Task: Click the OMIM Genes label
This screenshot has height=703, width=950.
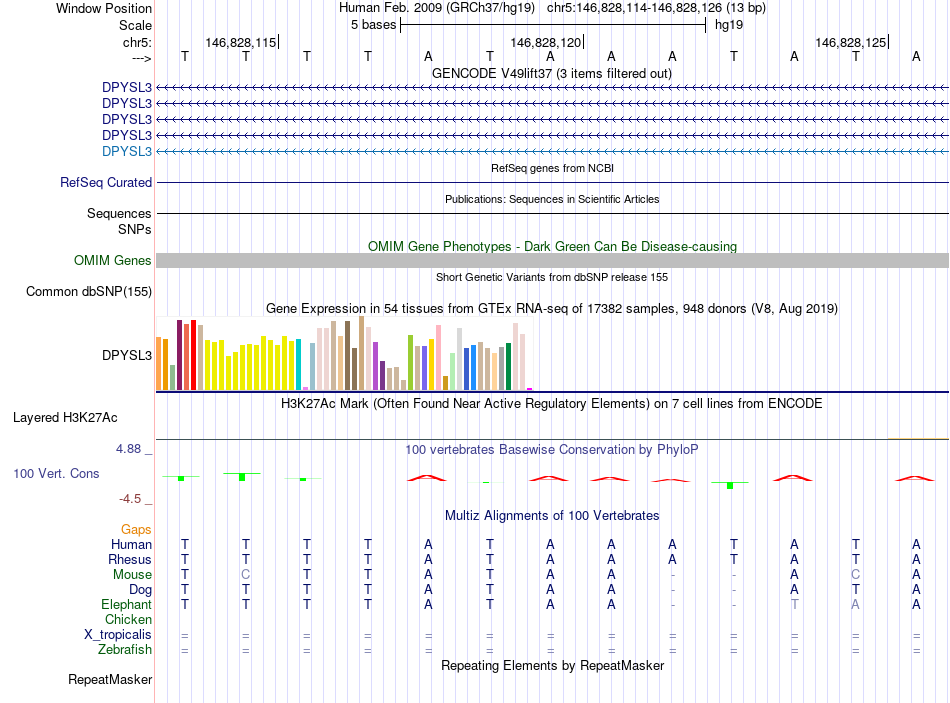Action: coord(113,261)
